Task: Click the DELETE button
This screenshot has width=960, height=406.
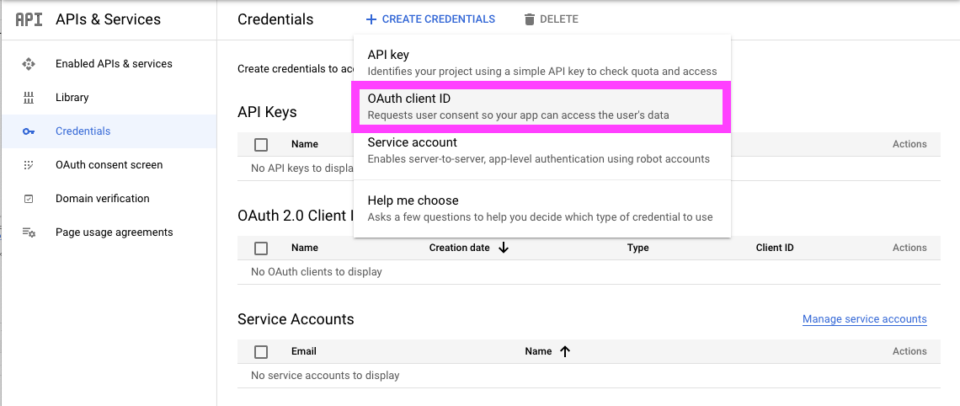Action: coord(551,20)
